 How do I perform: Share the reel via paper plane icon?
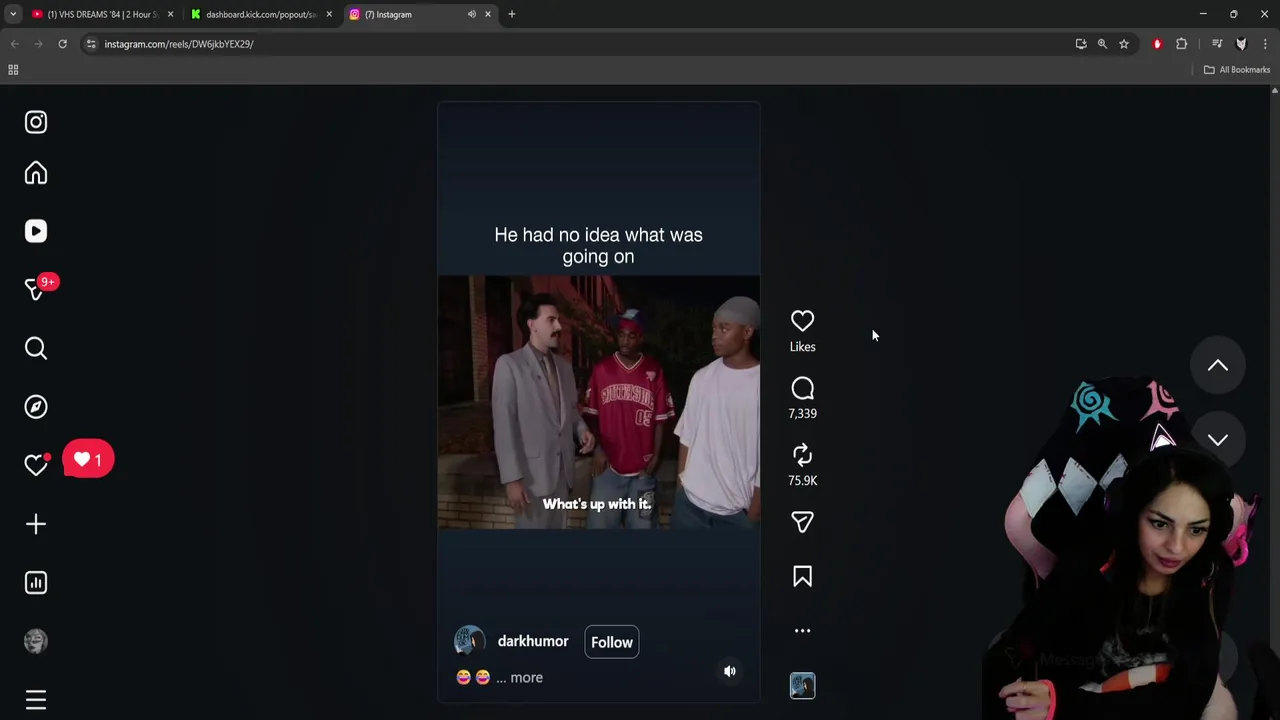tap(802, 522)
